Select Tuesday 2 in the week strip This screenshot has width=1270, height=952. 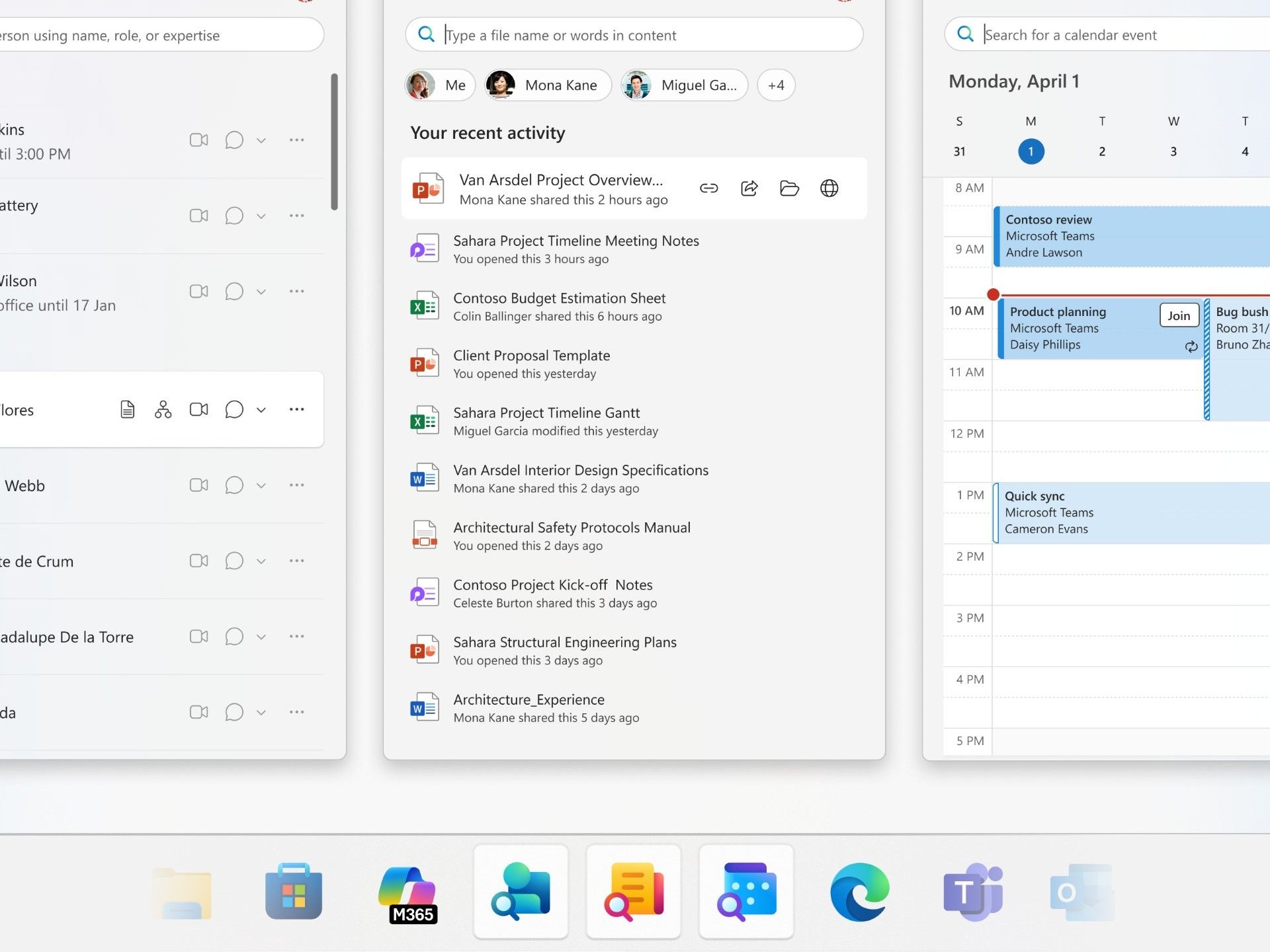(1102, 151)
